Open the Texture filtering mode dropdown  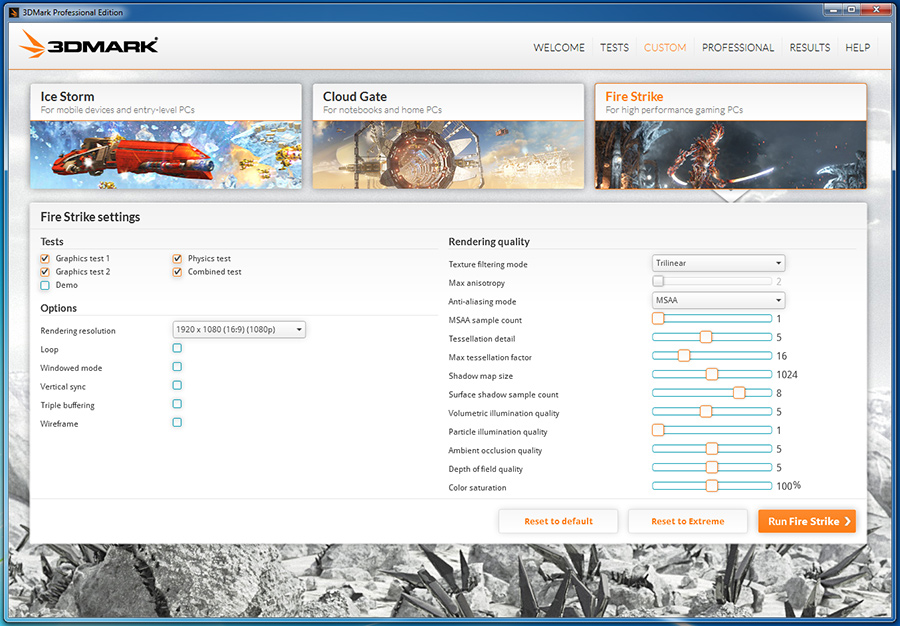click(x=718, y=263)
